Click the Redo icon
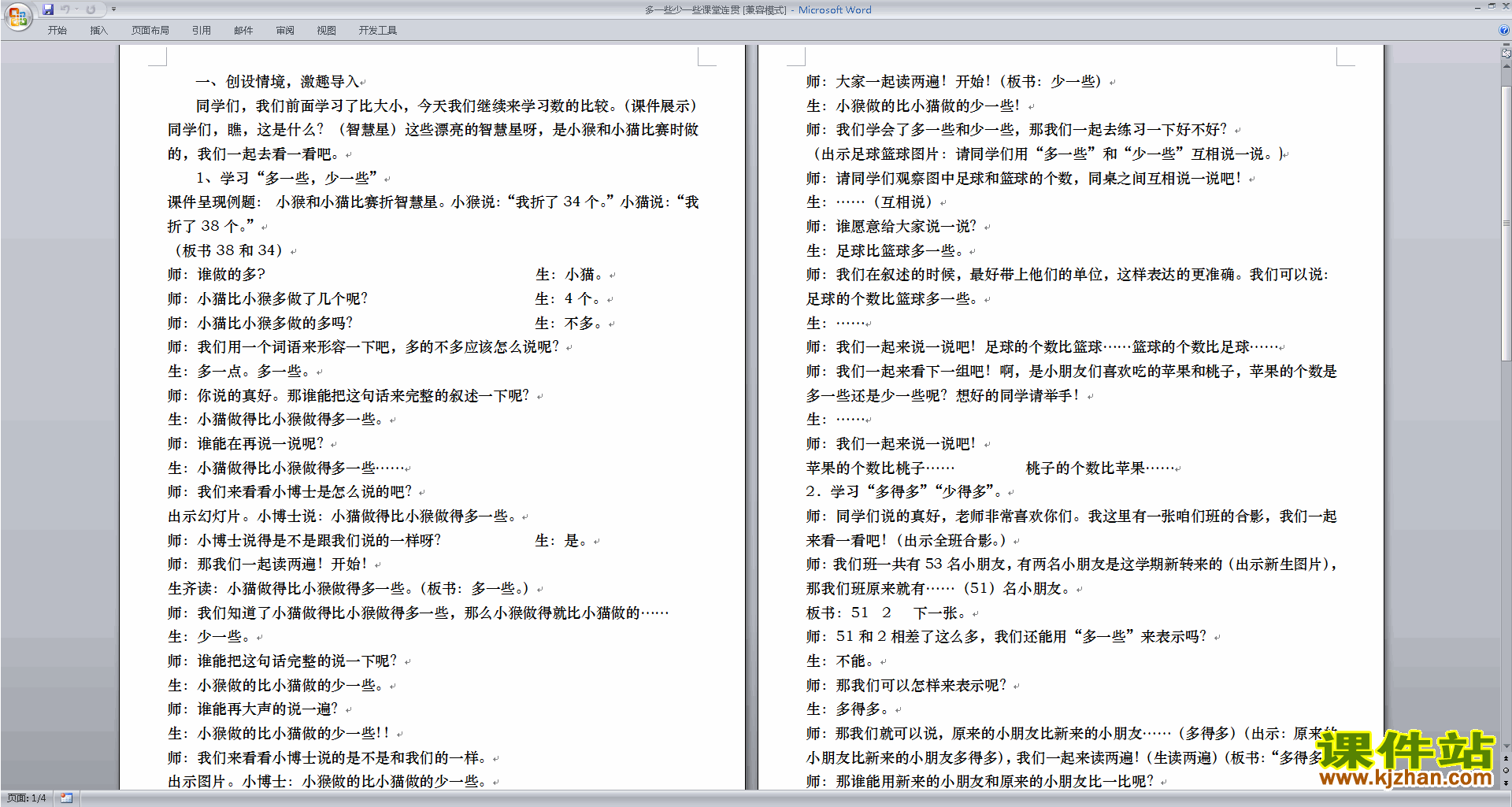This screenshot has width=1512, height=807. pyautogui.click(x=91, y=9)
